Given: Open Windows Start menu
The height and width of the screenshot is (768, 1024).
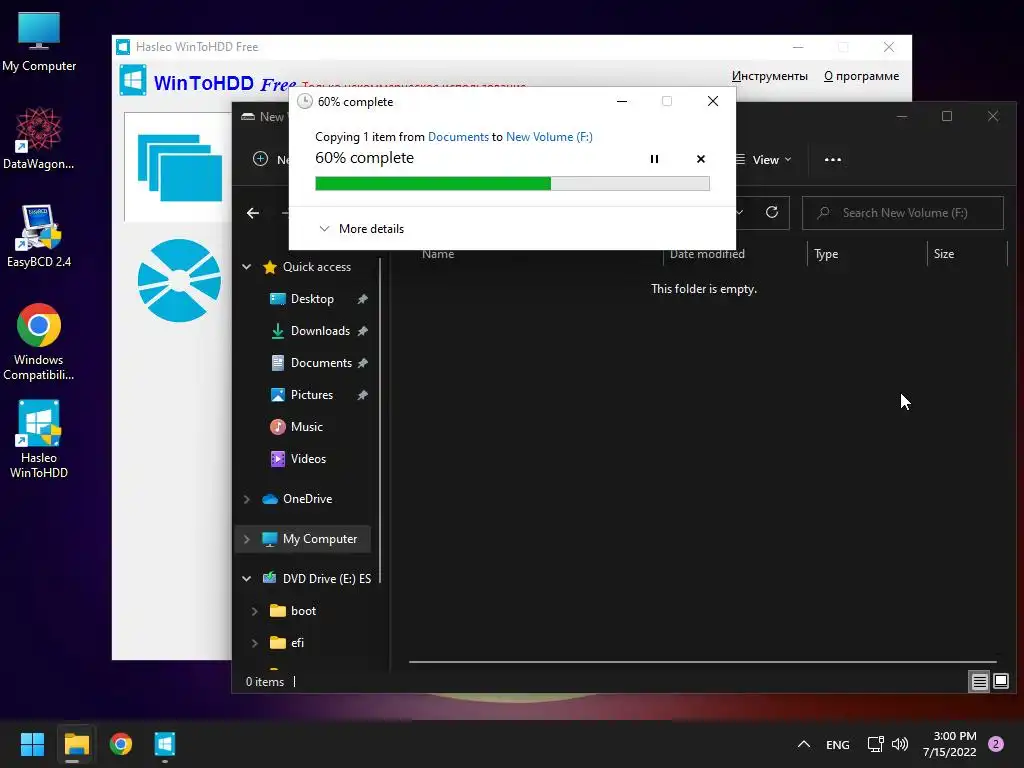Looking at the screenshot, I should coord(32,744).
